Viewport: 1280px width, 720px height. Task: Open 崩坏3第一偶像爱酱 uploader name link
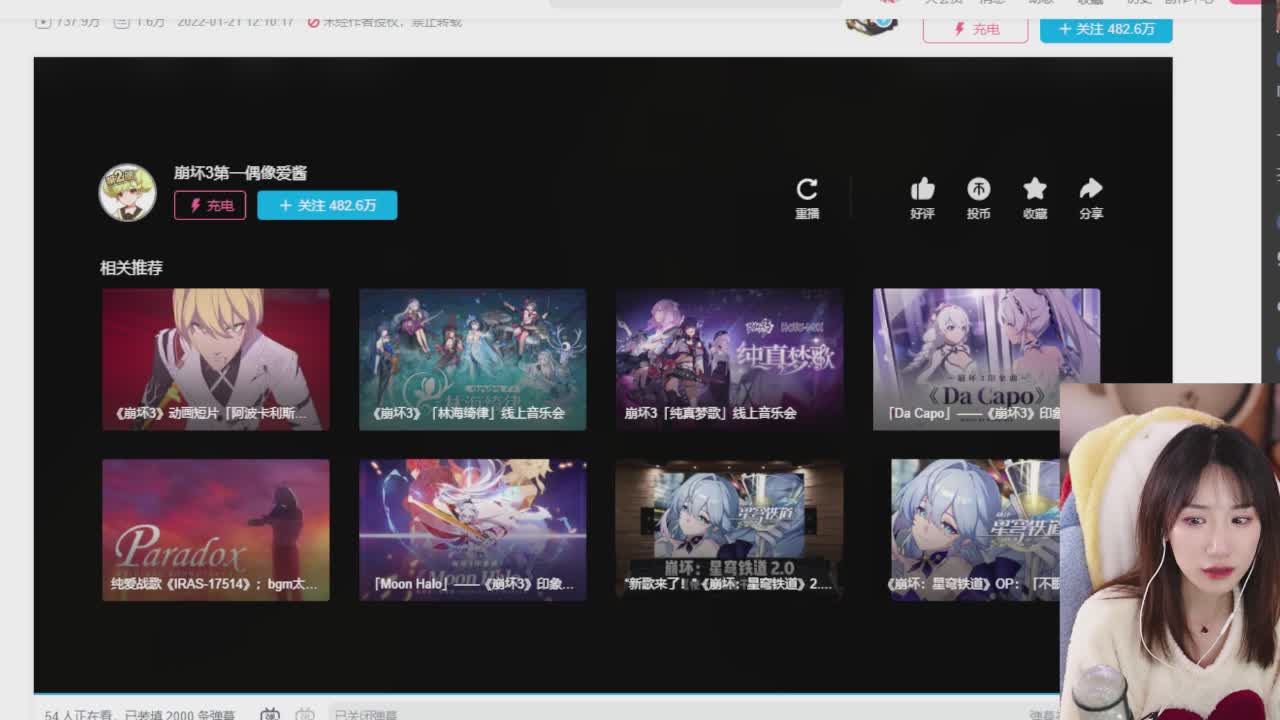(240, 173)
